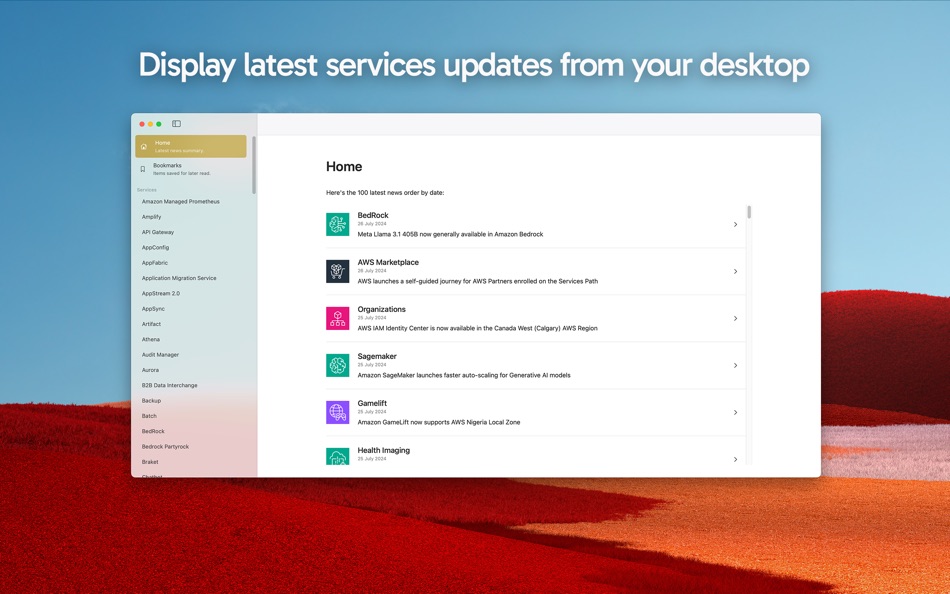
Task: Select Audit Manager service
Action: pos(160,355)
